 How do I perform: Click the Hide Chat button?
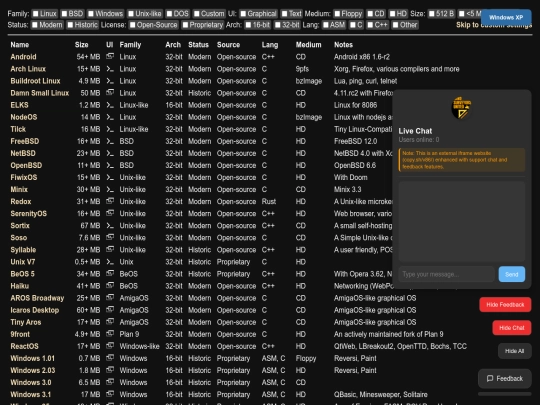pyautogui.click(x=512, y=328)
